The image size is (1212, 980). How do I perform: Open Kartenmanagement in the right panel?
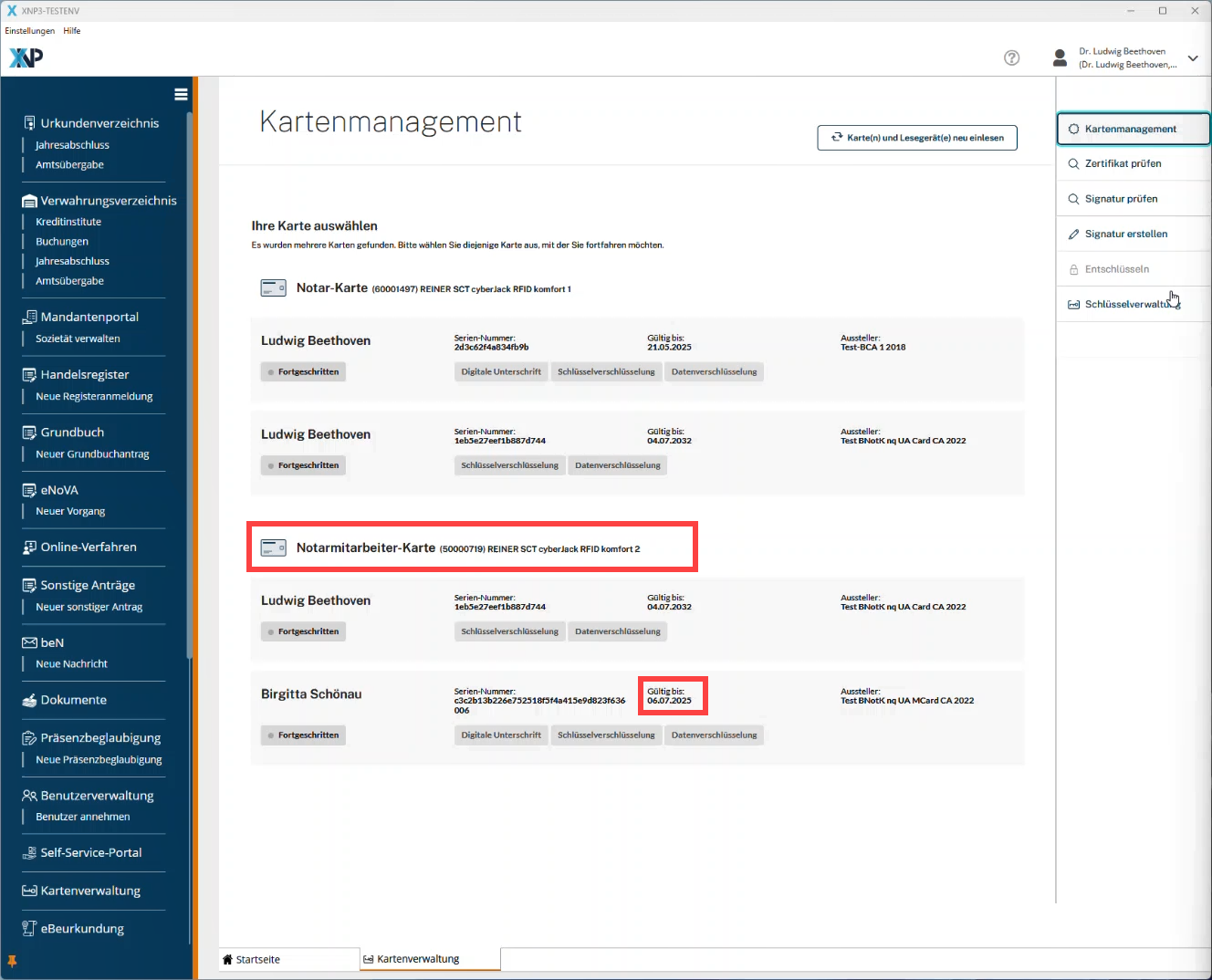[x=1134, y=129]
